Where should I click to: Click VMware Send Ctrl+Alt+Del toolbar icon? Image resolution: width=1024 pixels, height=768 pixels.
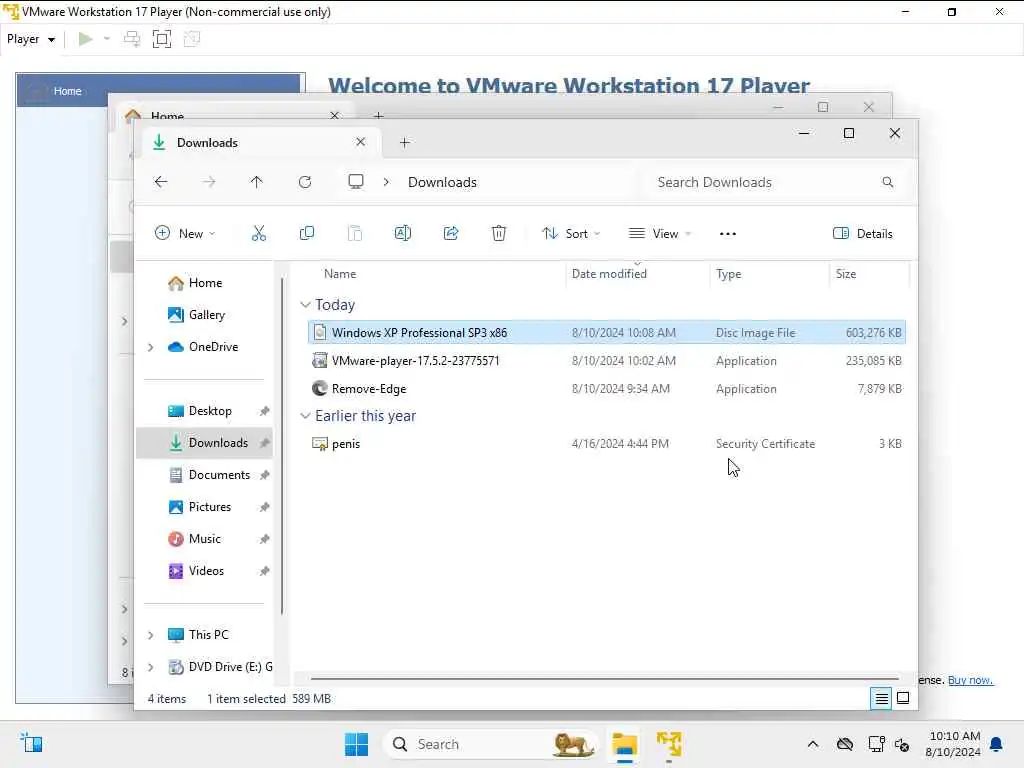(132, 39)
